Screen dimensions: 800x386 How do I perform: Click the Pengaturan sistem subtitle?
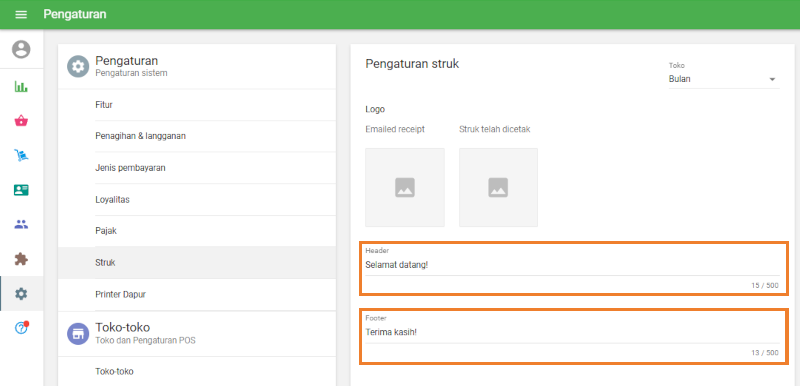pyautogui.click(x=131, y=73)
